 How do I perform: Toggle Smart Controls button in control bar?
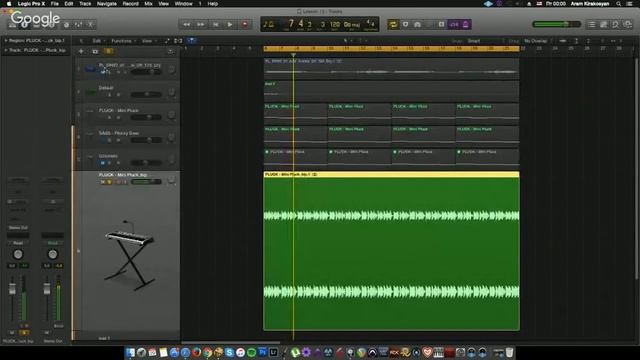67,25
